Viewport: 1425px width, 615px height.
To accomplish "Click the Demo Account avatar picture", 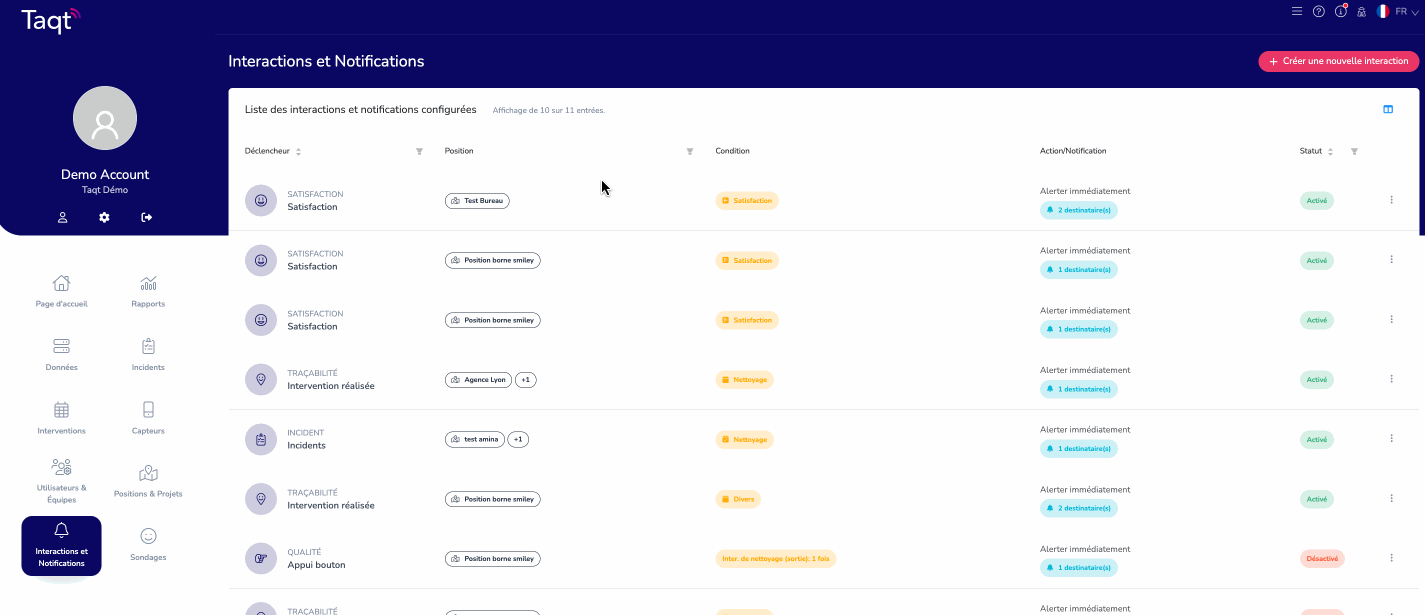I will [x=105, y=118].
